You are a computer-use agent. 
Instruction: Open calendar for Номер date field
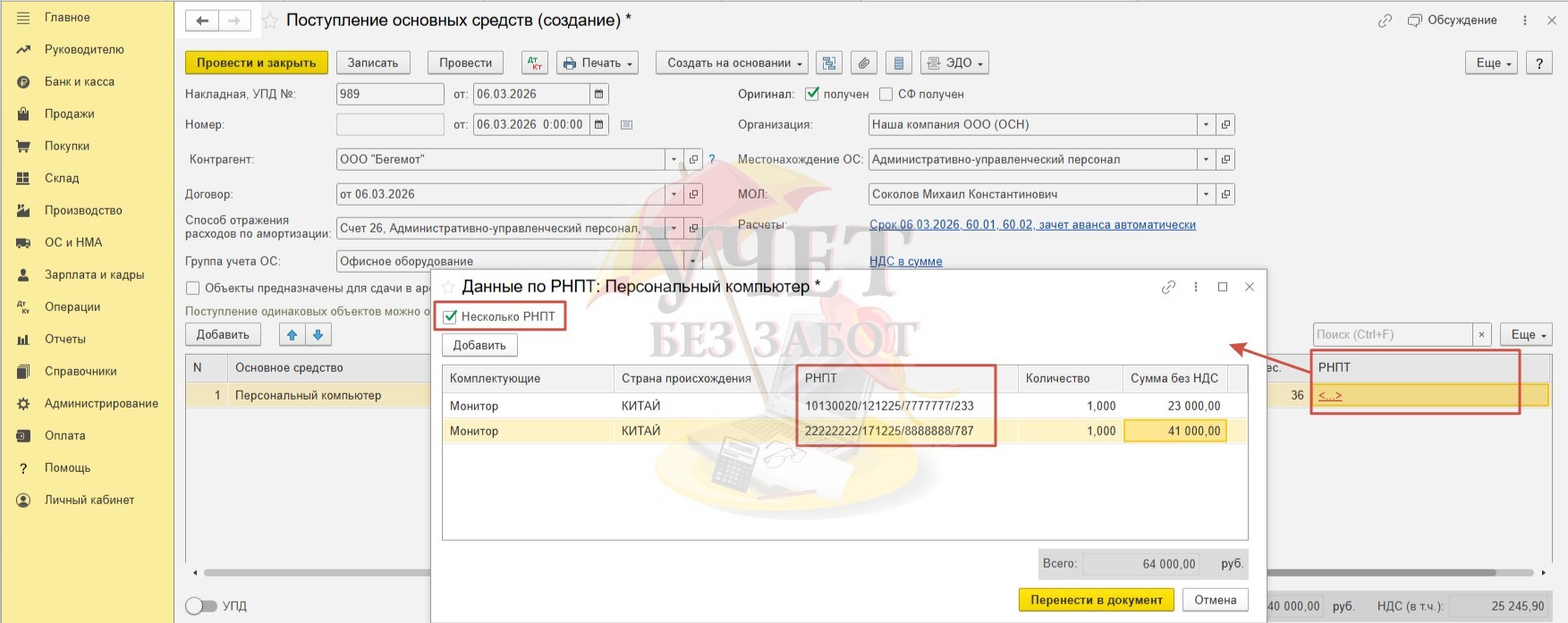[599, 124]
